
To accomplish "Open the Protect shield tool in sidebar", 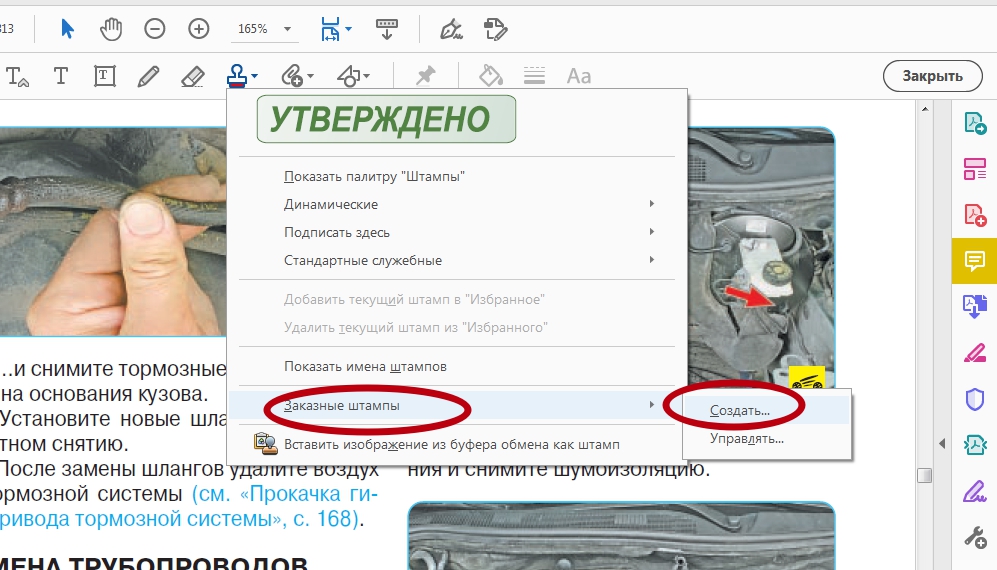I will point(974,400).
